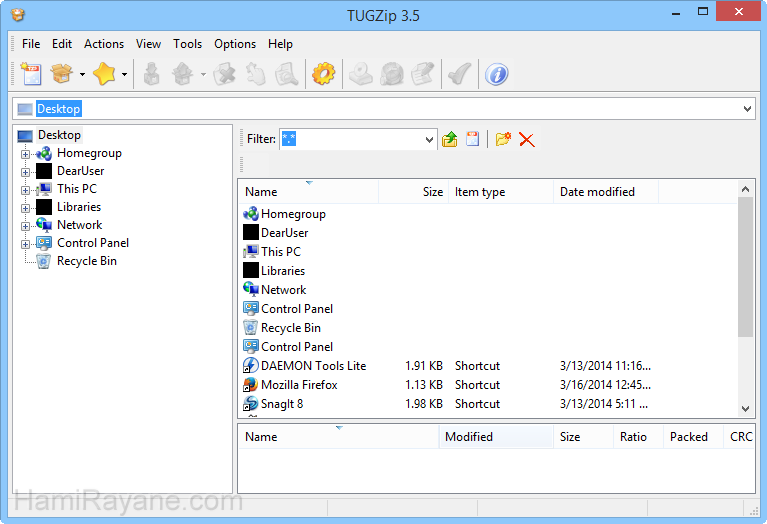Create new folder icon in filter bar
Image resolution: width=767 pixels, height=524 pixels.
click(503, 139)
